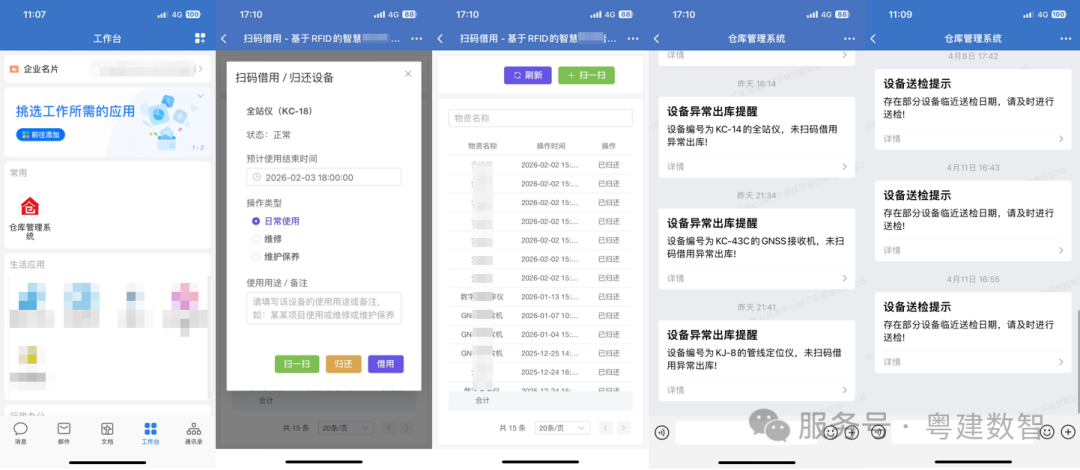Screen dimensions: 1080x470
Task: Select the 维护保养 radio option
Action: 276,257
